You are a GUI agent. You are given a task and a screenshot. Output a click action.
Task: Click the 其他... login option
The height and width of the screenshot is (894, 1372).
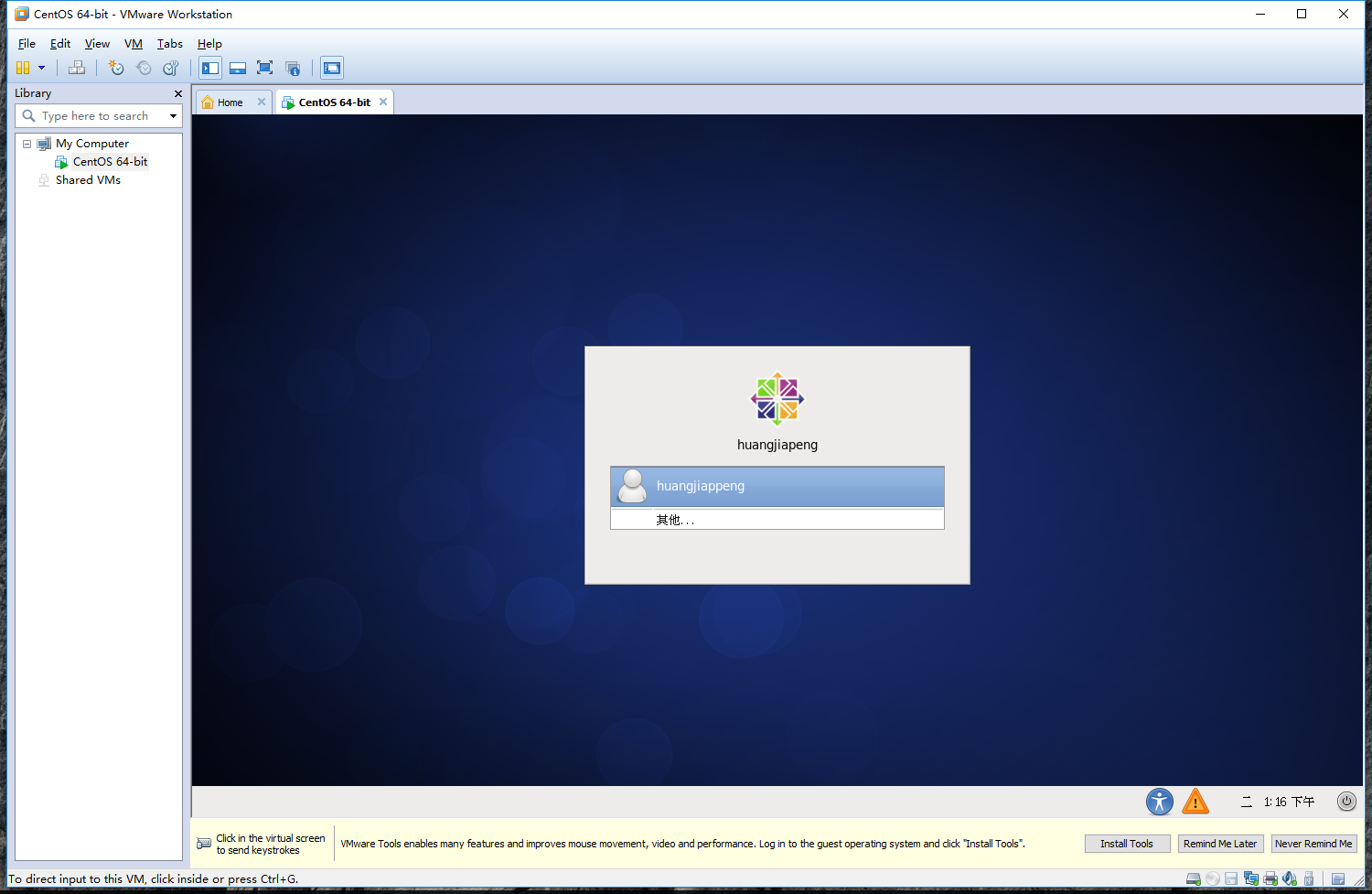pyautogui.click(x=777, y=520)
